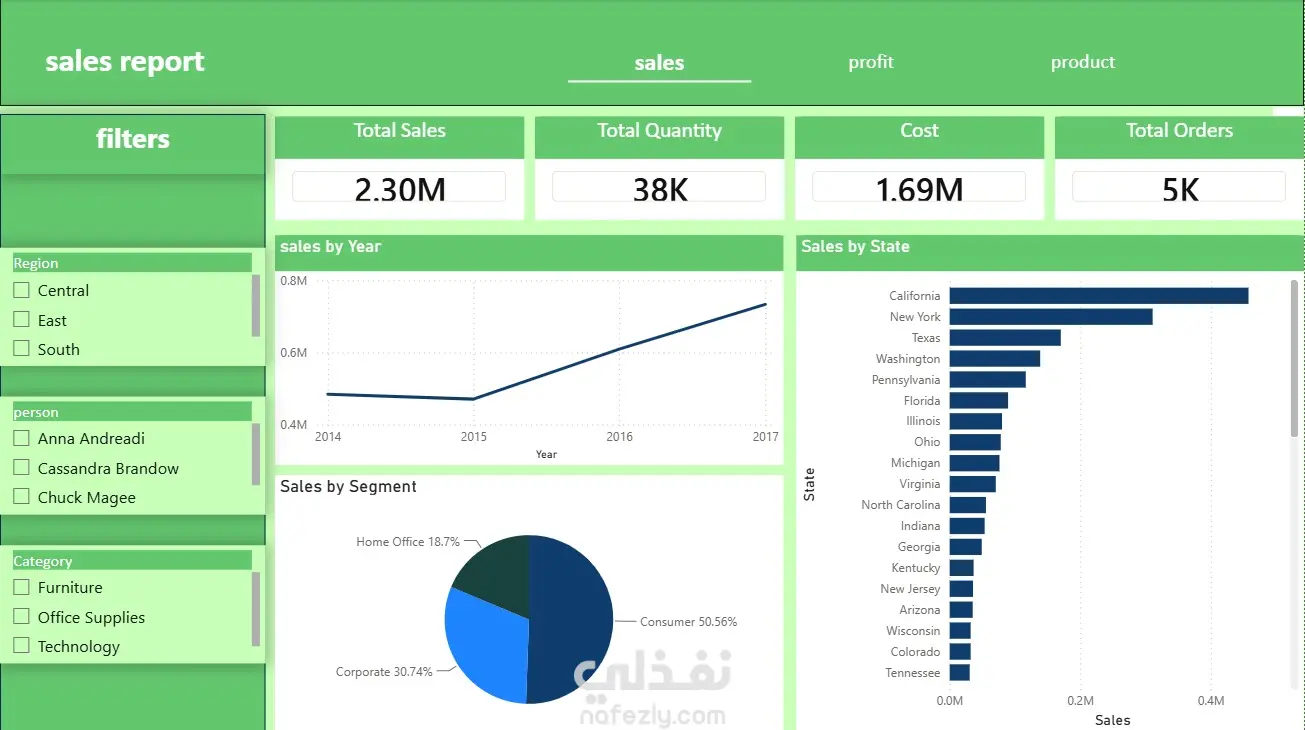1305x730 pixels.
Task: Highlight the Washington bar
Action: tap(995, 359)
